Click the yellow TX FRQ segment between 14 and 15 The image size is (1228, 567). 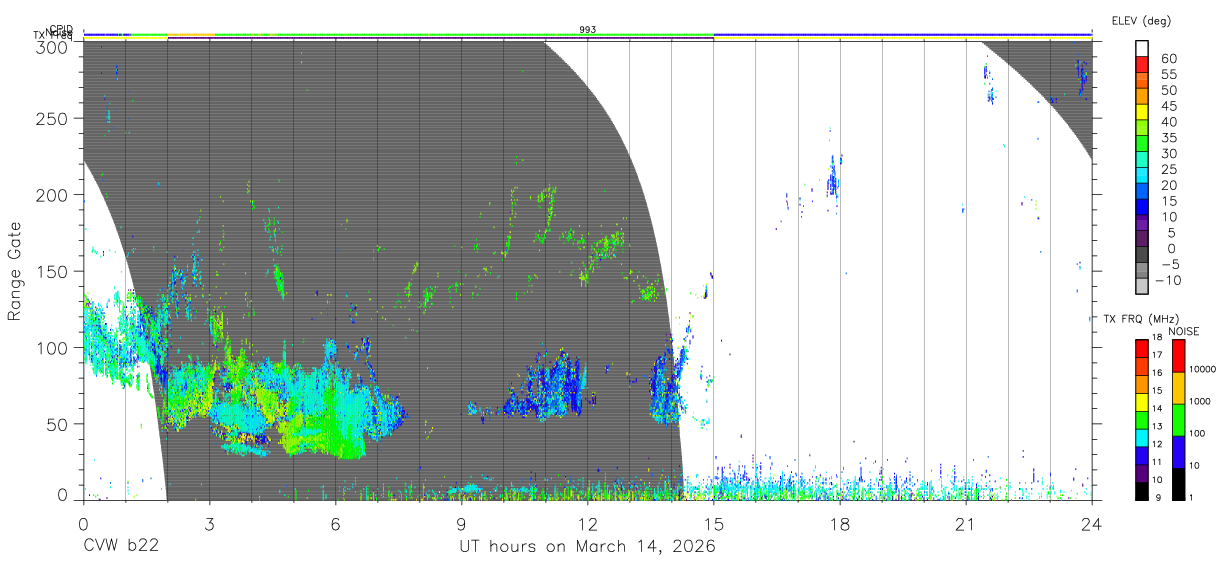(1142, 401)
